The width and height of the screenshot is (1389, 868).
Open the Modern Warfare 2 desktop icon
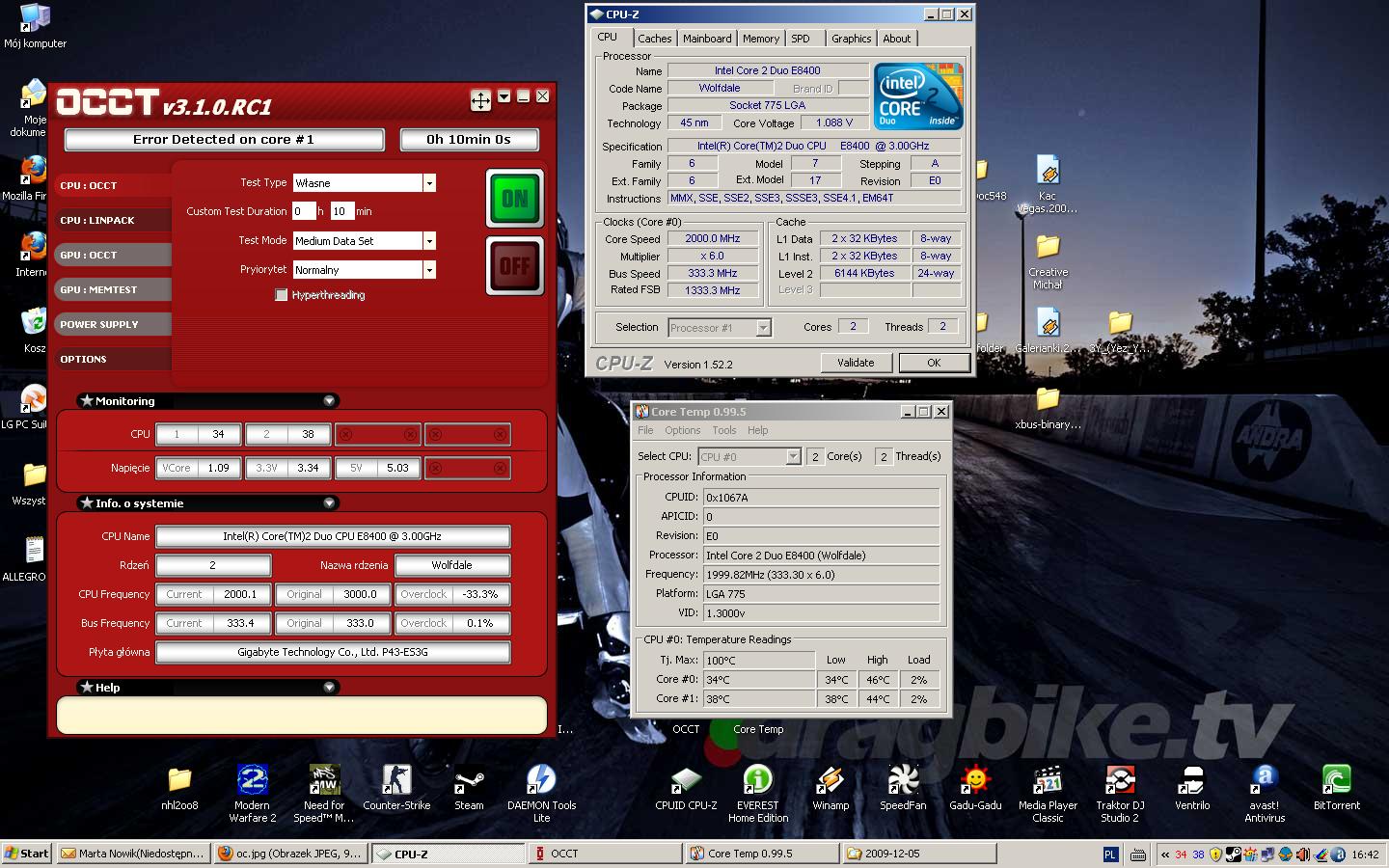[253, 793]
